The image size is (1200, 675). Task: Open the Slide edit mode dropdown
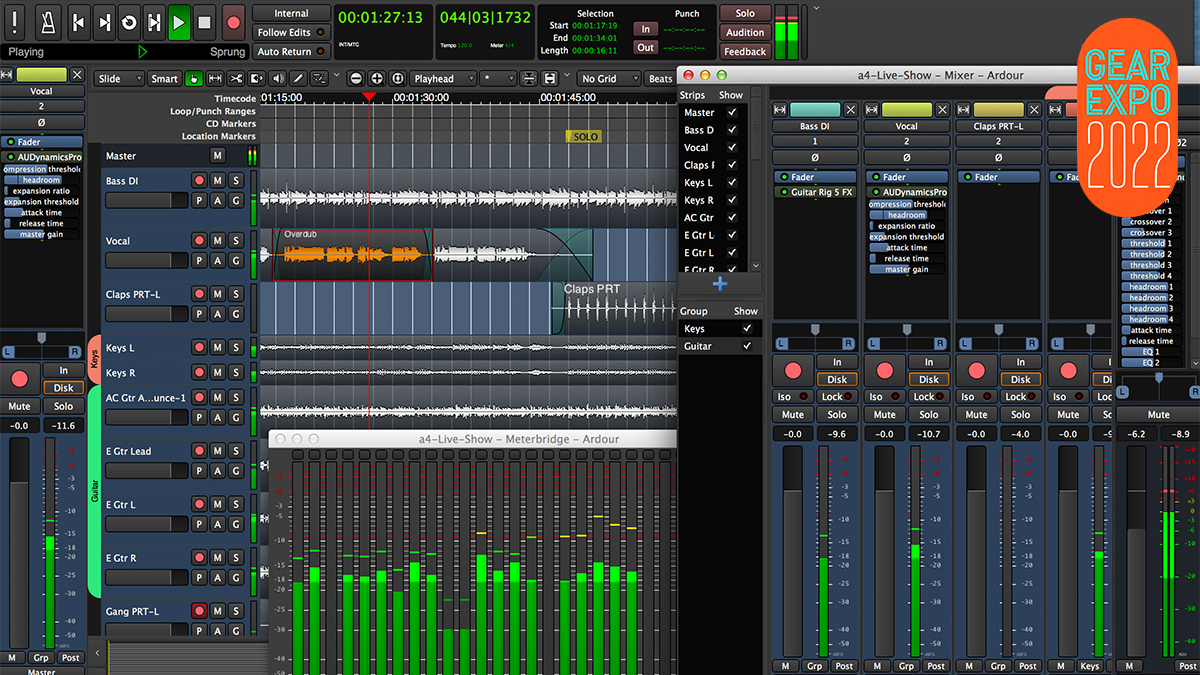pos(119,79)
